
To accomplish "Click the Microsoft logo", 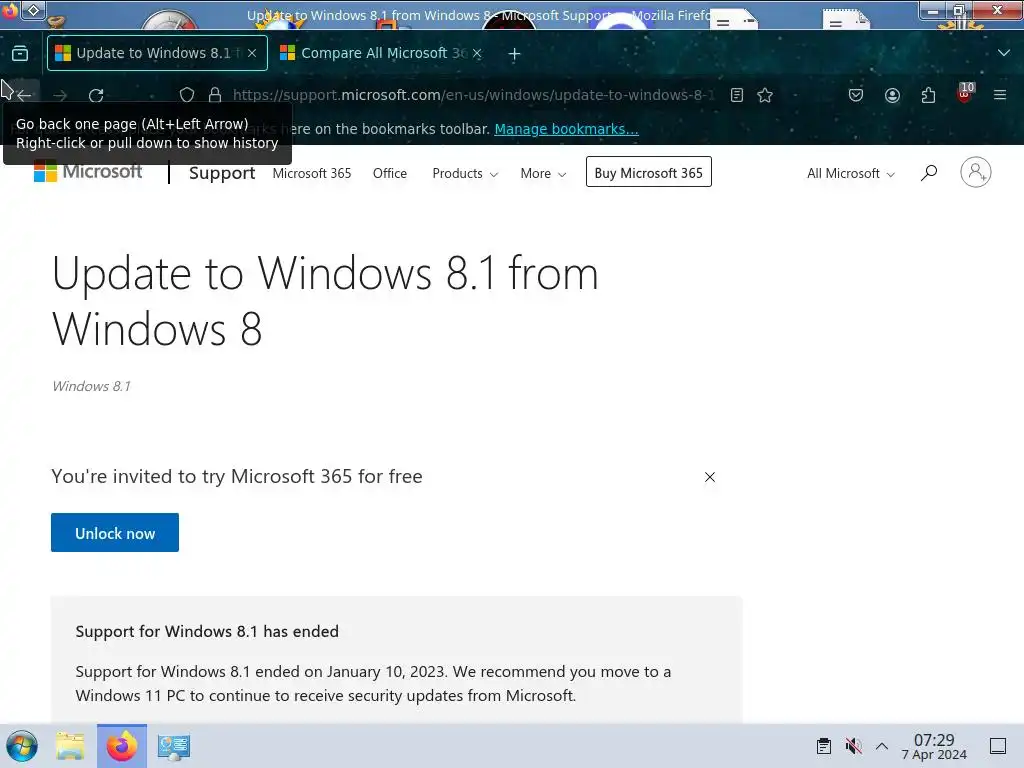I will 88,172.
